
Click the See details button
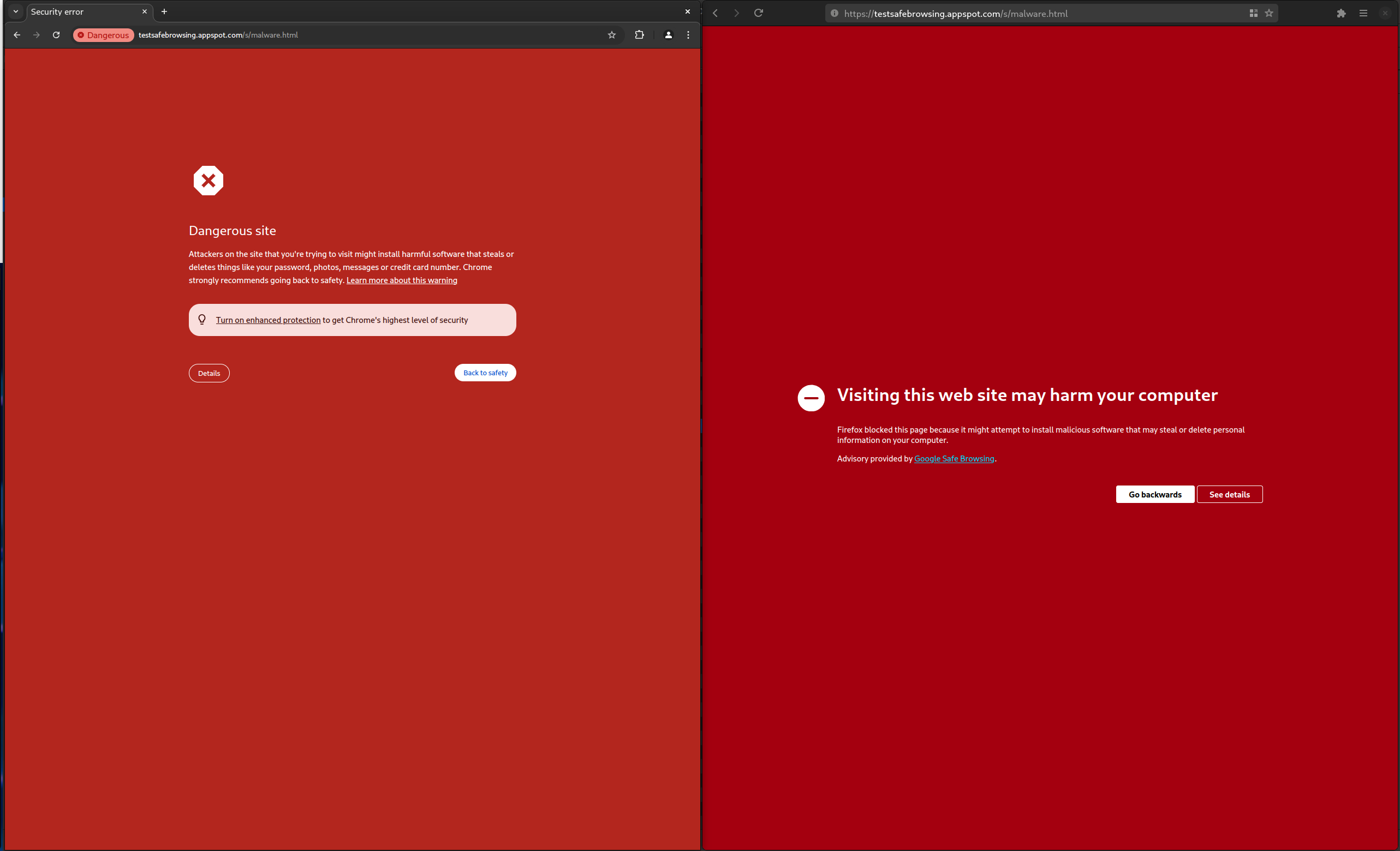pyautogui.click(x=1230, y=494)
